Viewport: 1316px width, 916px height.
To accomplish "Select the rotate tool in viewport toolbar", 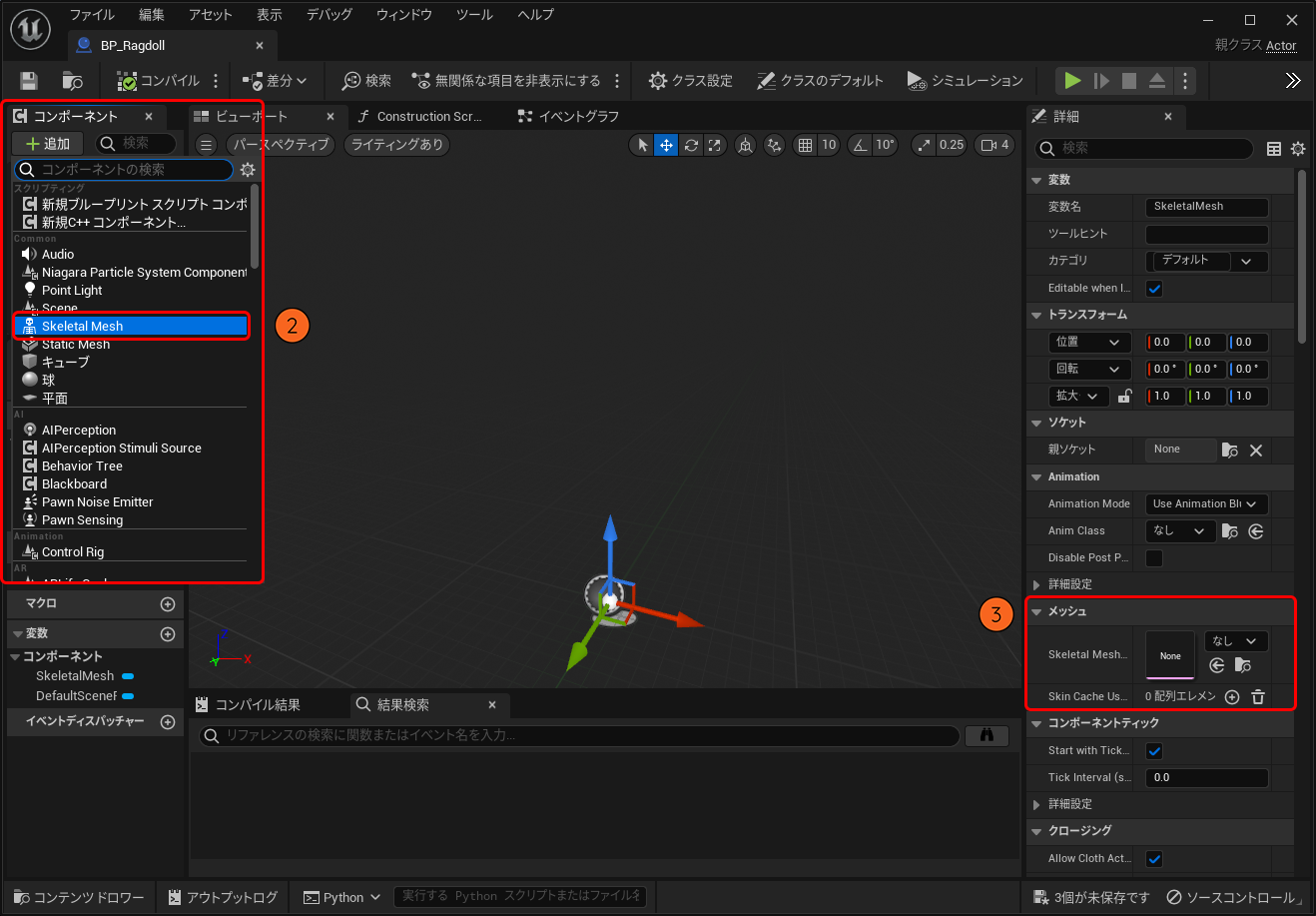I will pos(690,145).
